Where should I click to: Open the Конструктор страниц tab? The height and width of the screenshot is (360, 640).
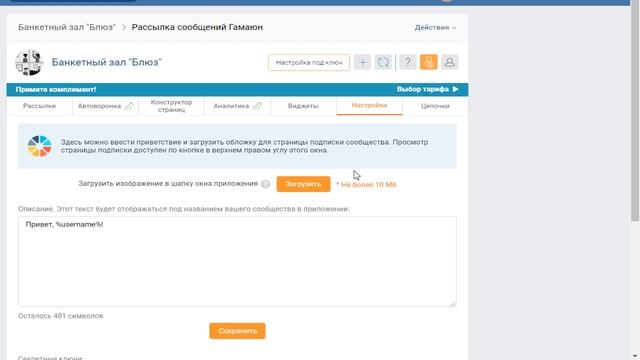tap(171, 106)
